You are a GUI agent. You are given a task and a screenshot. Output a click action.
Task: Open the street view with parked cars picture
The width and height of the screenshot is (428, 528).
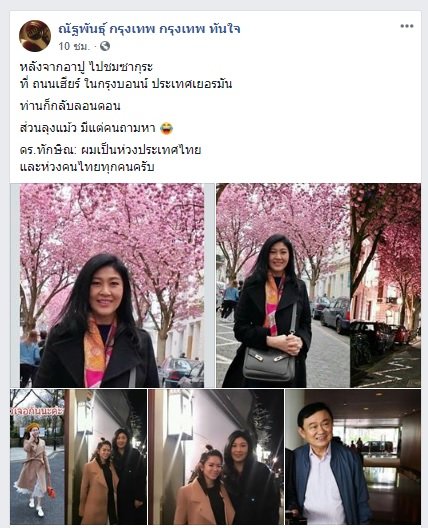pyautogui.click(x=386, y=285)
